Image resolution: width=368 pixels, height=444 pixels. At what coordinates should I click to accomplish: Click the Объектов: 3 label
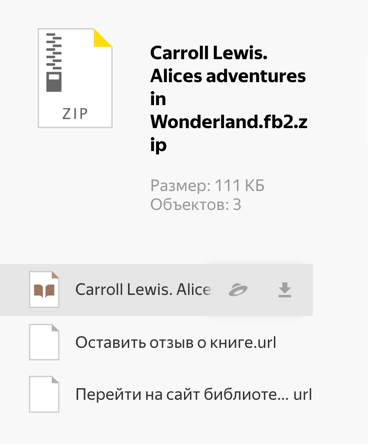[x=196, y=204]
